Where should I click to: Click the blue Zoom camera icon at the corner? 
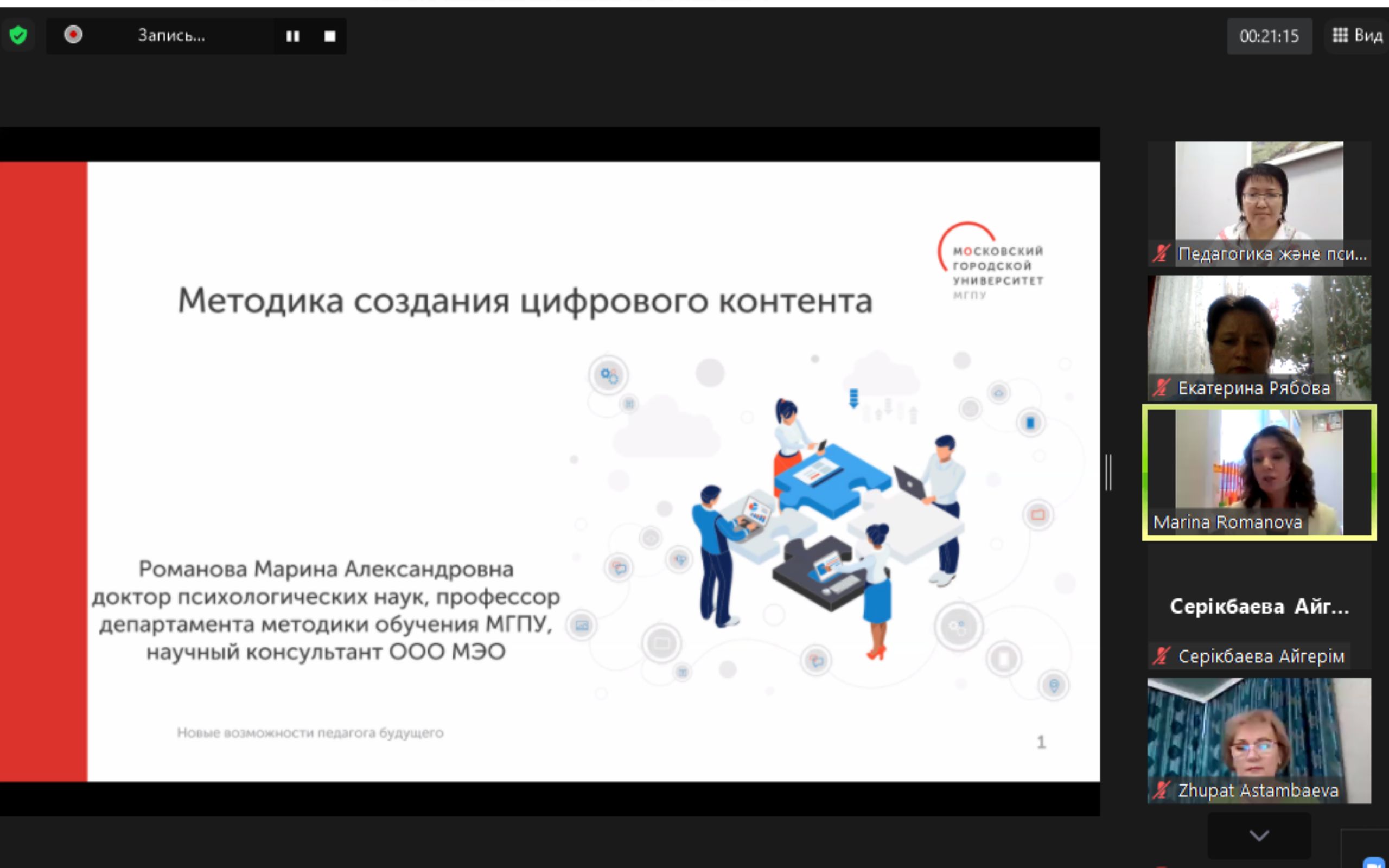pyautogui.click(x=1373, y=863)
